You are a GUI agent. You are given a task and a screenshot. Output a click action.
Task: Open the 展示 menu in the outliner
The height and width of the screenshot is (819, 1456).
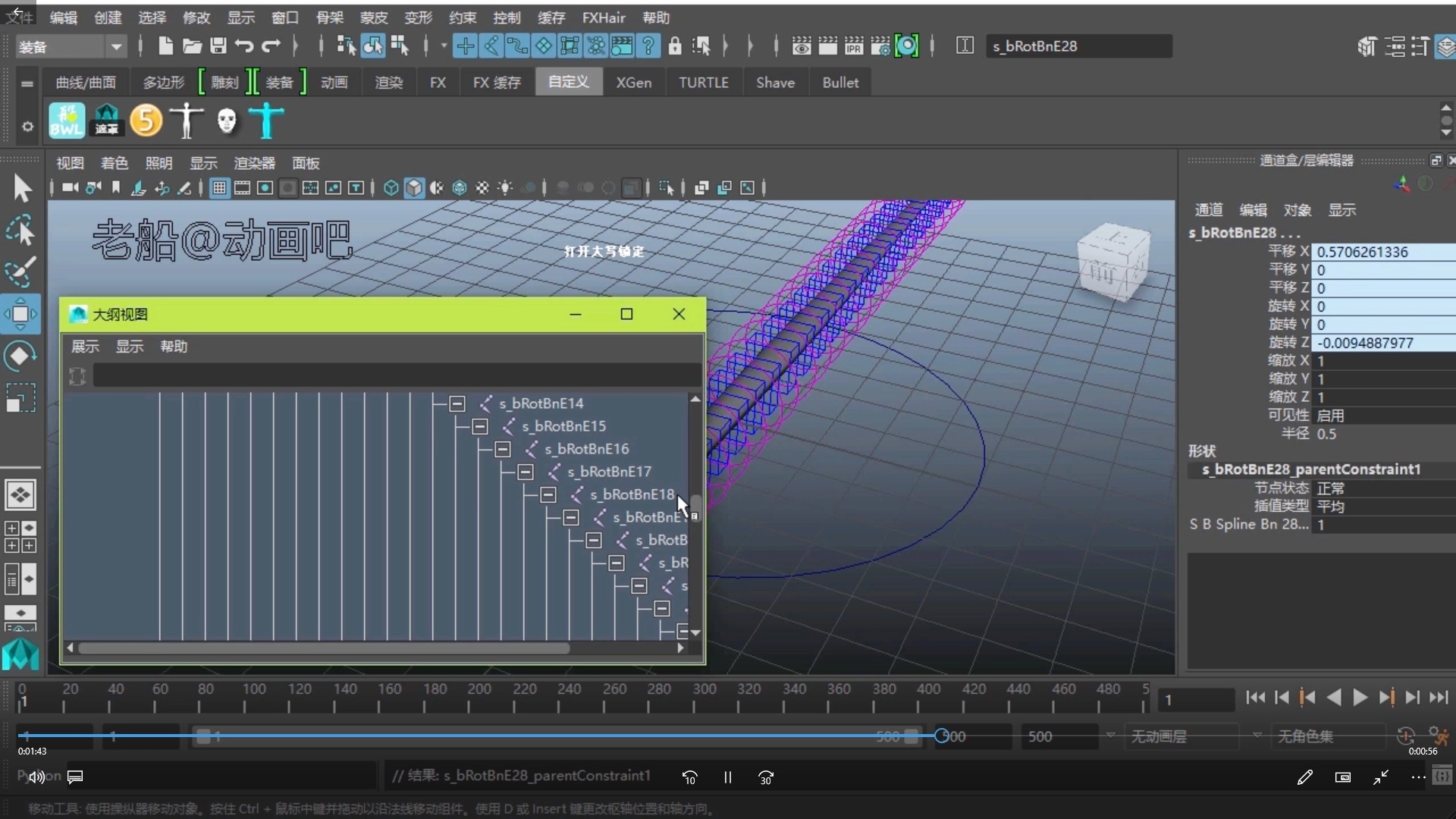tap(85, 347)
